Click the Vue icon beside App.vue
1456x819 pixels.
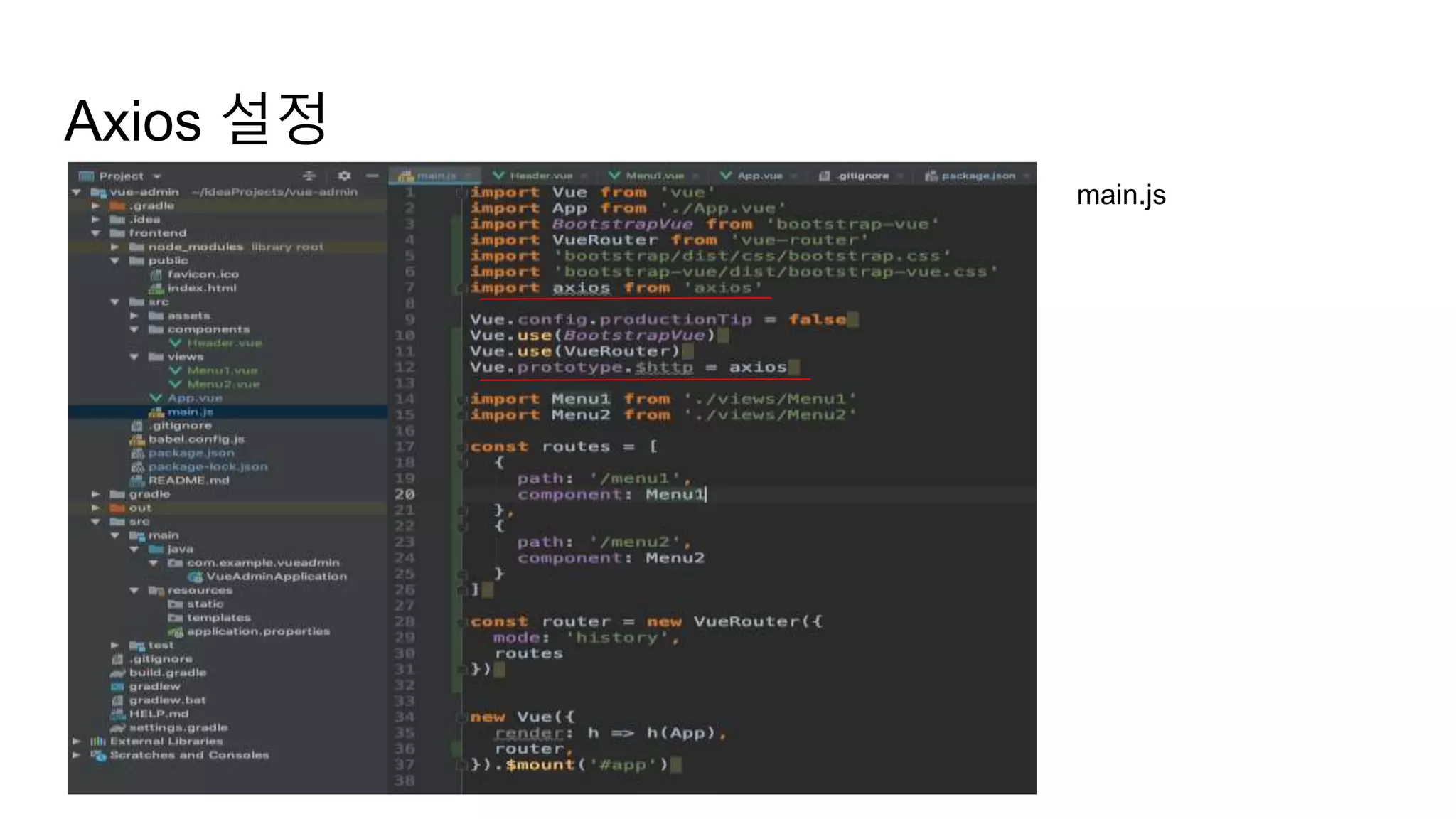tap(156, 398)
